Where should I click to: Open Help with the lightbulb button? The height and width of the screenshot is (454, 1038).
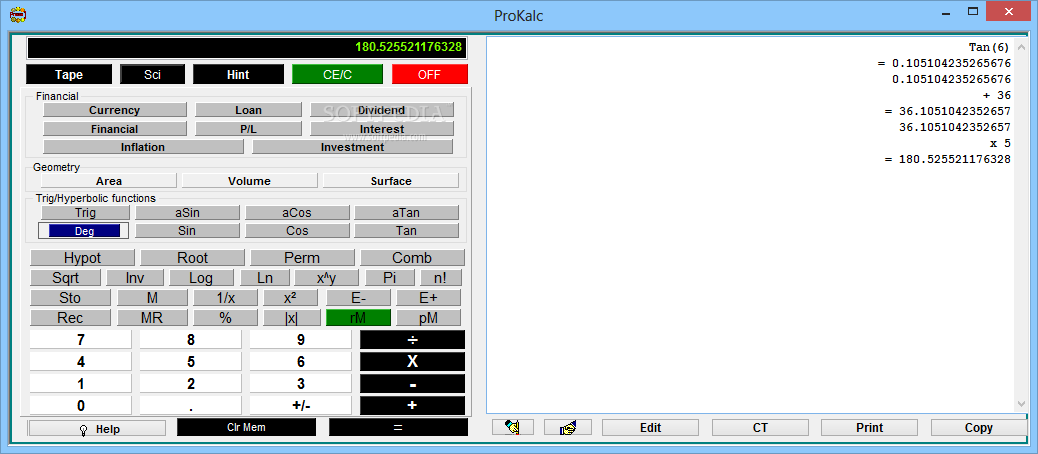click(97, 429)
